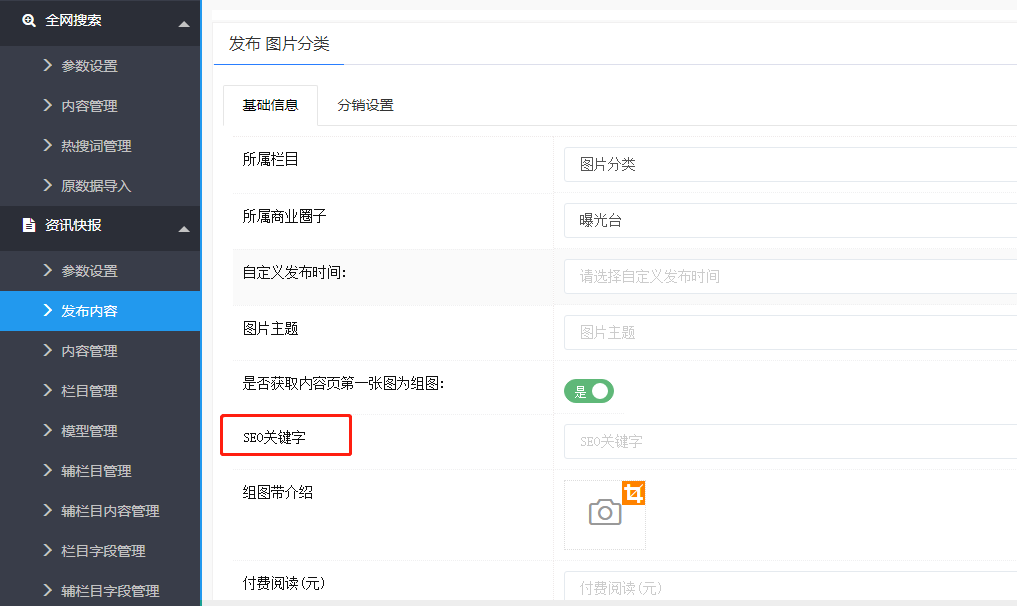Go to 栏目管理 in sidebar
The height and width of the screenshot is (606, 1017).
89,391
